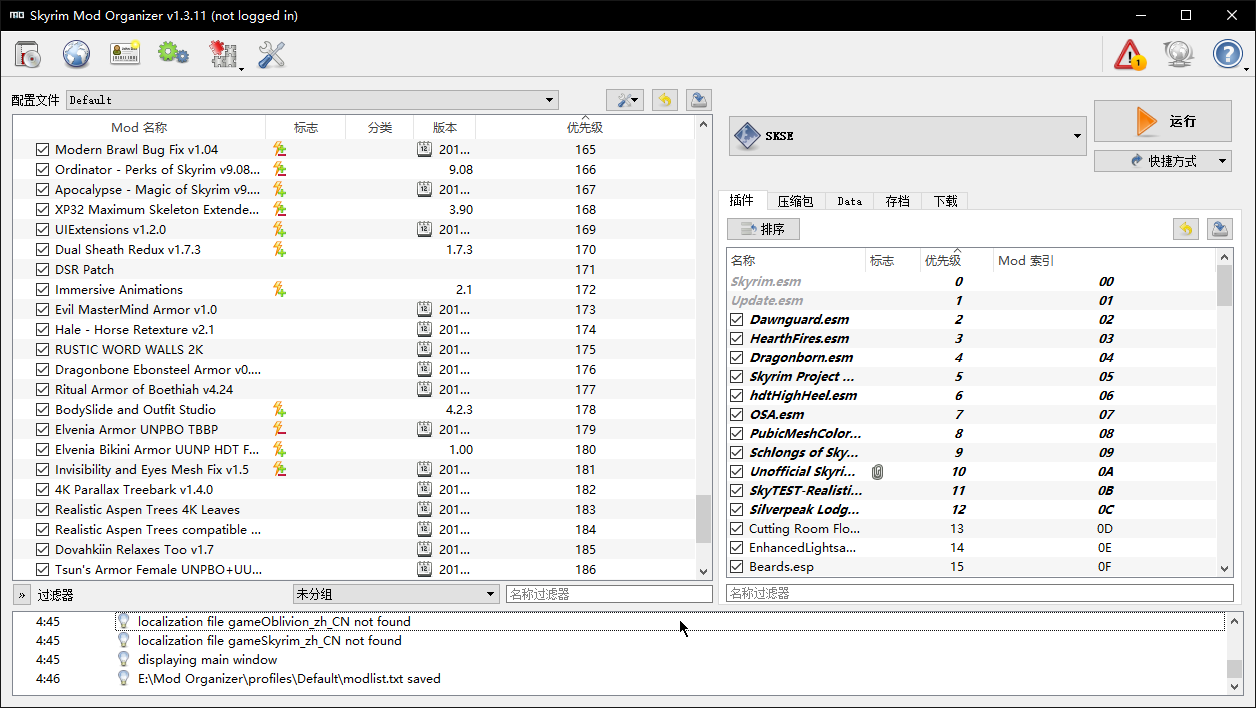Open the help question mark icon
This screenshot has width=1256, height=708.
click(1227, 54)
